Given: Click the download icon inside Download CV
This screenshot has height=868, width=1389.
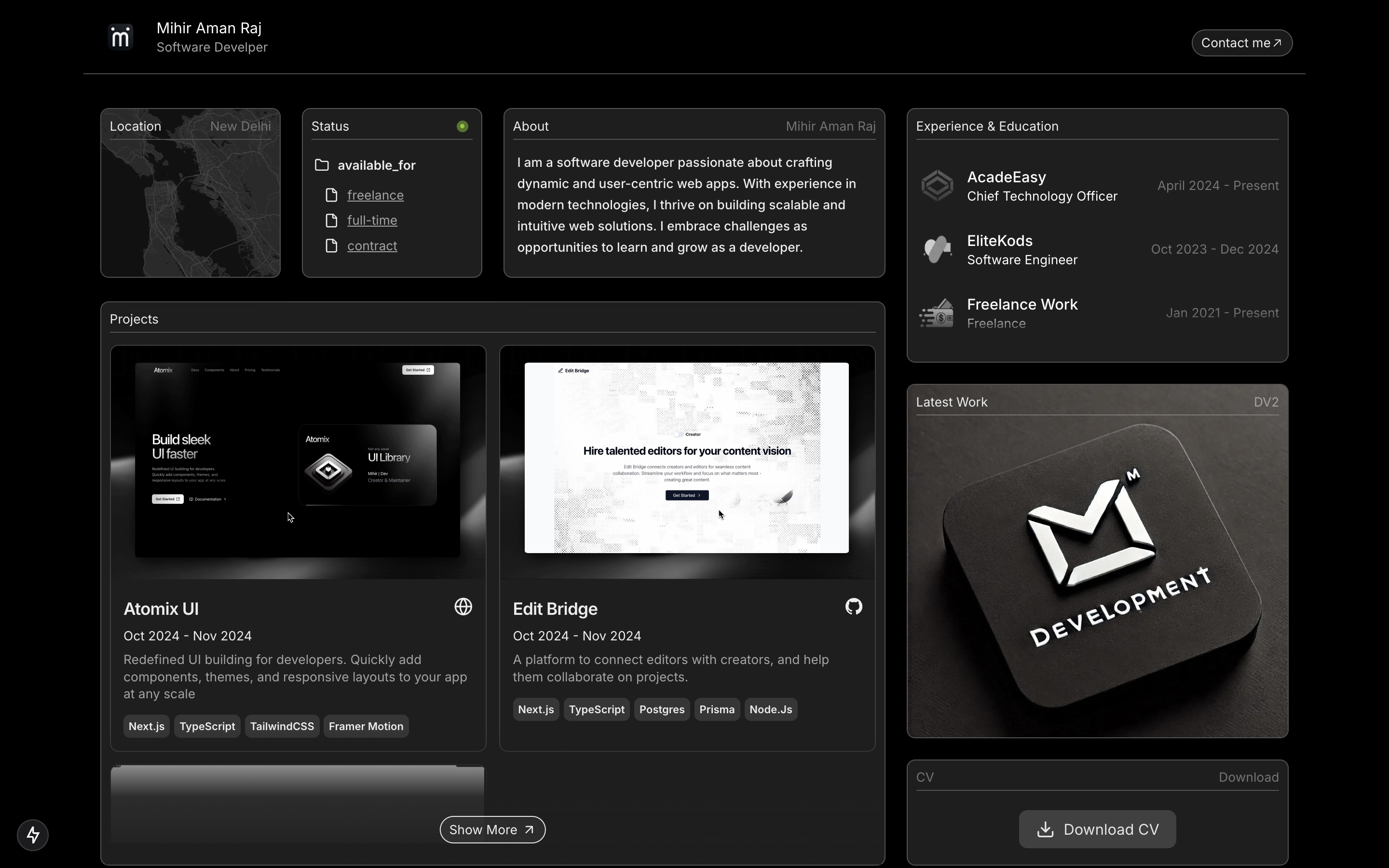Looking at the screenshot, I should click(x=1045, y=829).
